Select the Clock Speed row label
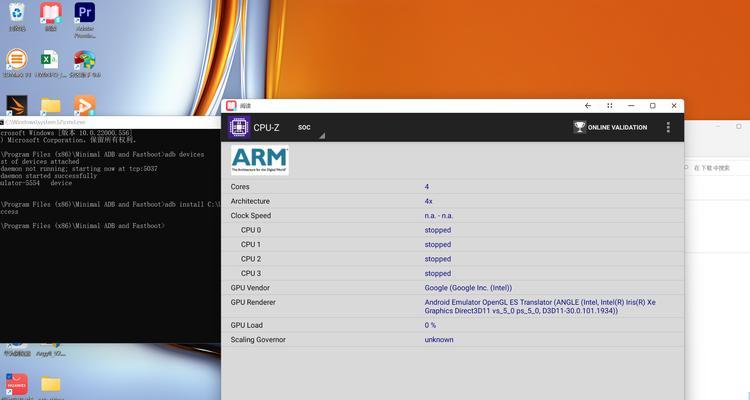This screenshot has width=750, height=400. (251, 216)
